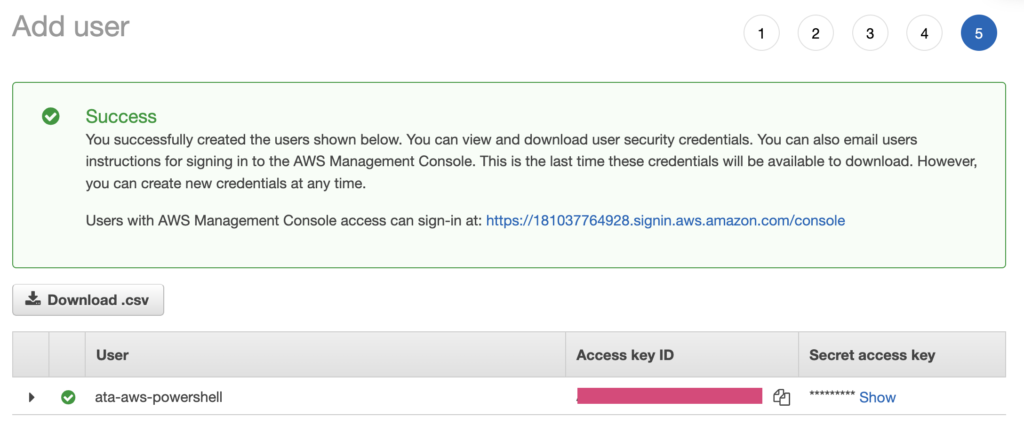1024x433 pixels.
Task: Expand the ata-aws-powershell row details
Action: 31,397
